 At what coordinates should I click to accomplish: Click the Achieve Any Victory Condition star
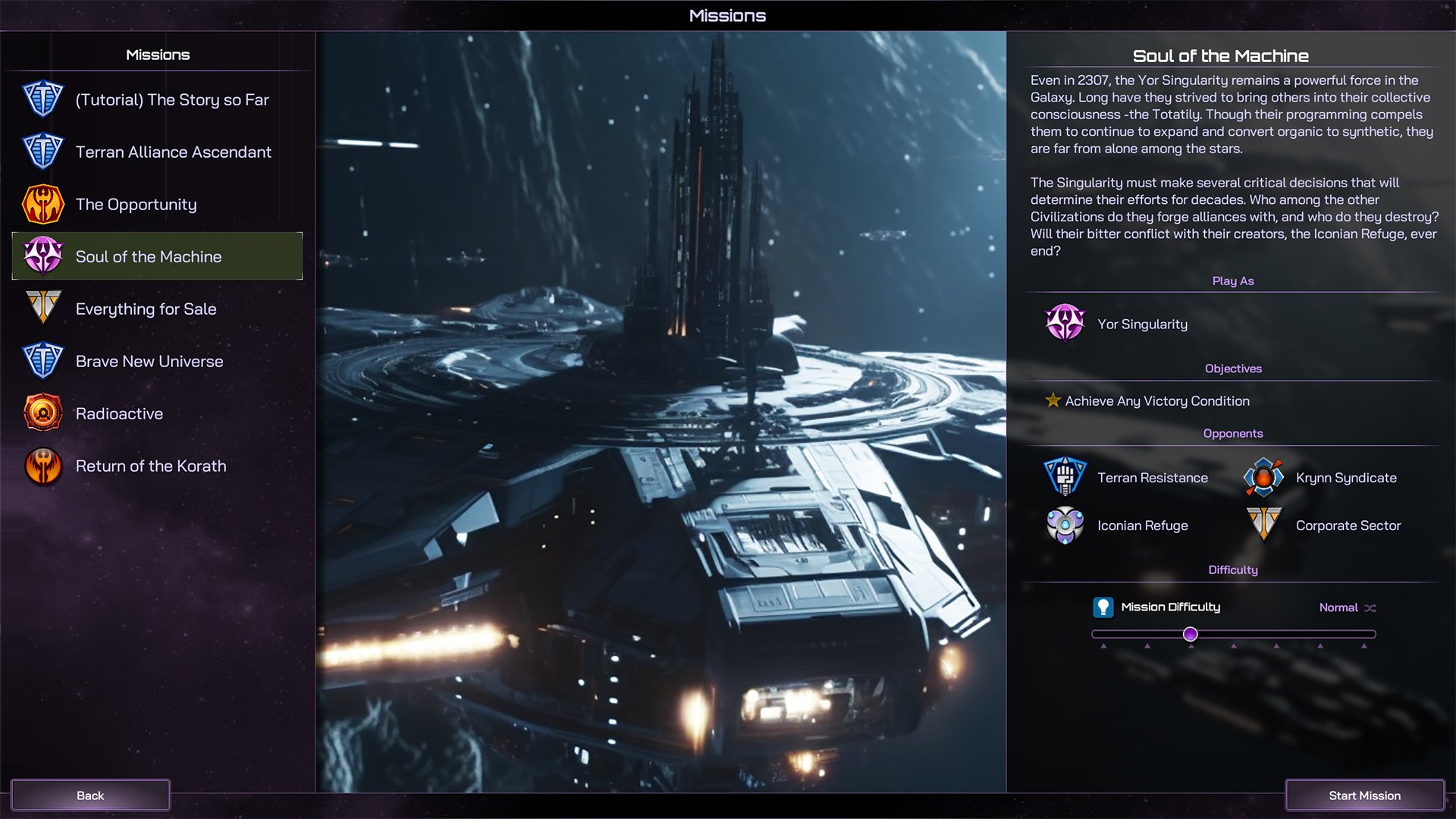click(x=1053, y=400)
